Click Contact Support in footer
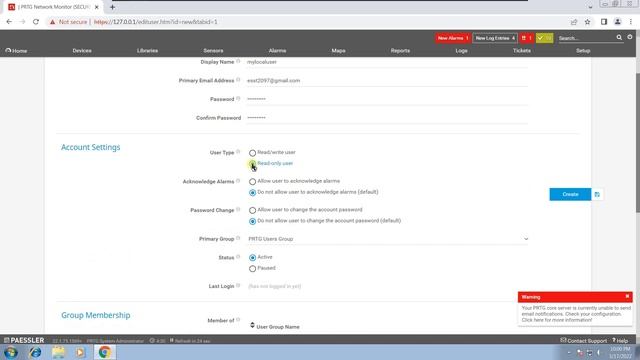The height and width of the screenshot is (360, 640). tap(583, 340)
